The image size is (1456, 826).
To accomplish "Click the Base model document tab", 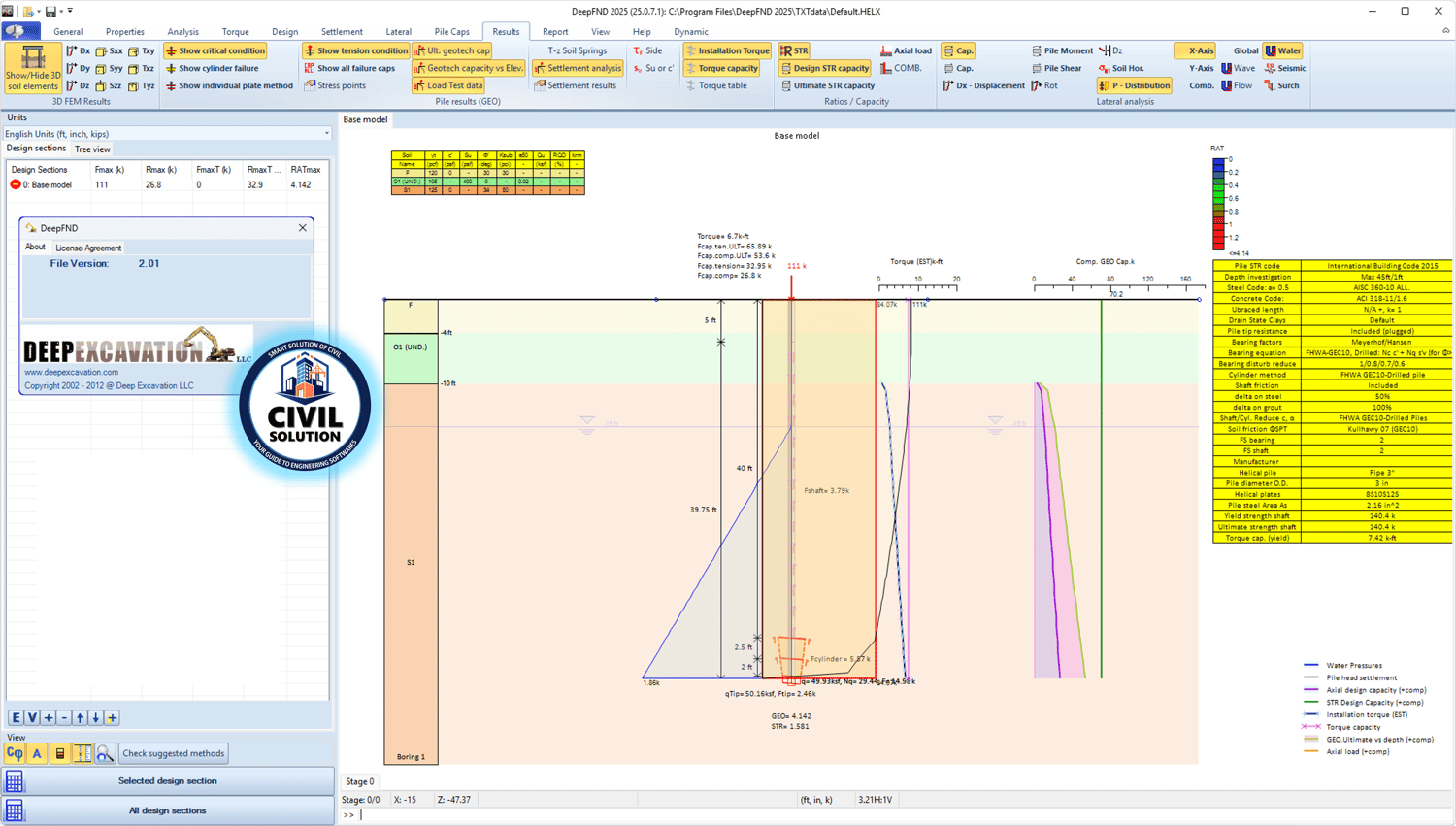I will pos(365,119).
